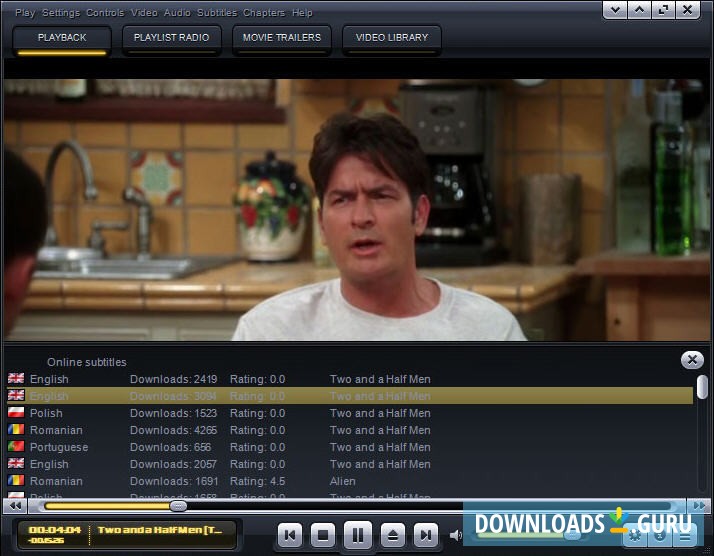The height and width of the screenshot is (556, 714).
Task: Click the down-chevron button in the title bar
Action: point(615,10)
